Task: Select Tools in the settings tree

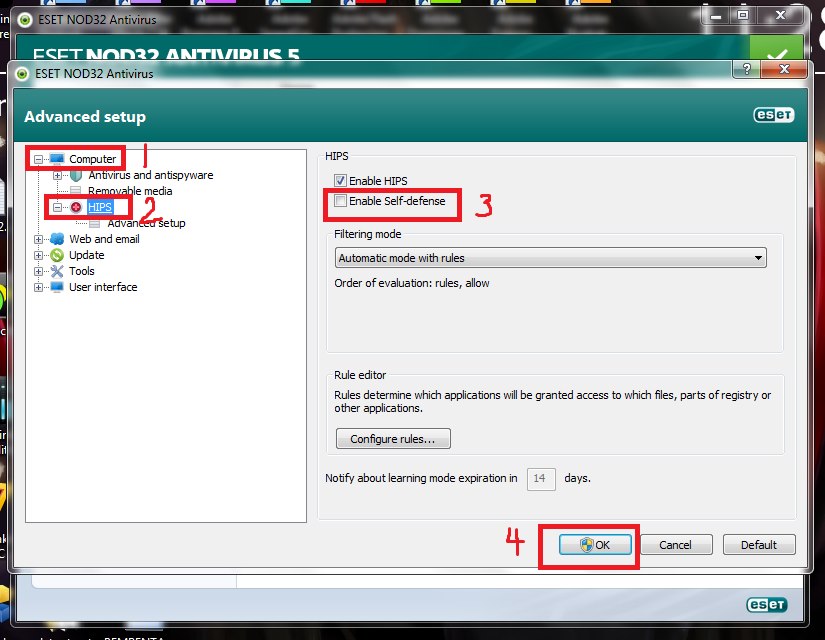Action: (82, 271)
